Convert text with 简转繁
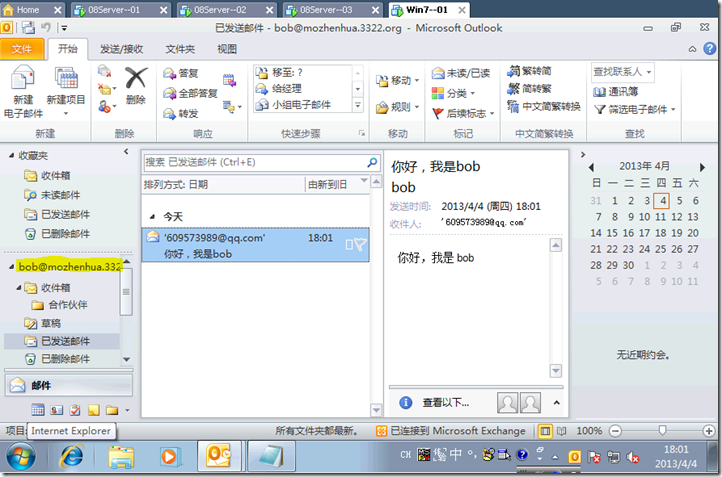722x477 pixels. pos(529,88)
